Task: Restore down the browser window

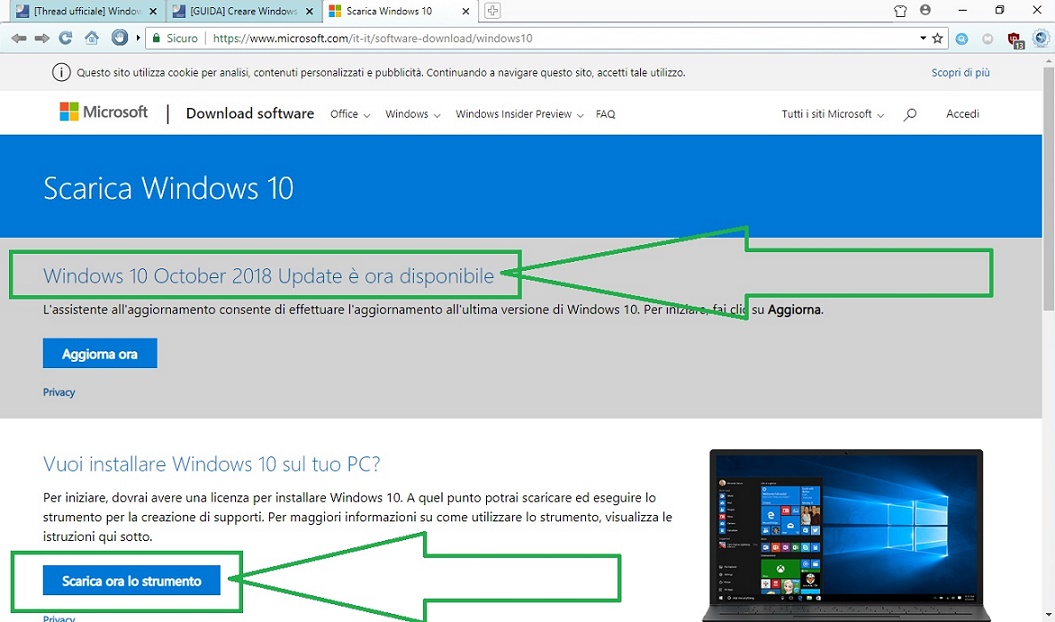Action: coord(999,10)
